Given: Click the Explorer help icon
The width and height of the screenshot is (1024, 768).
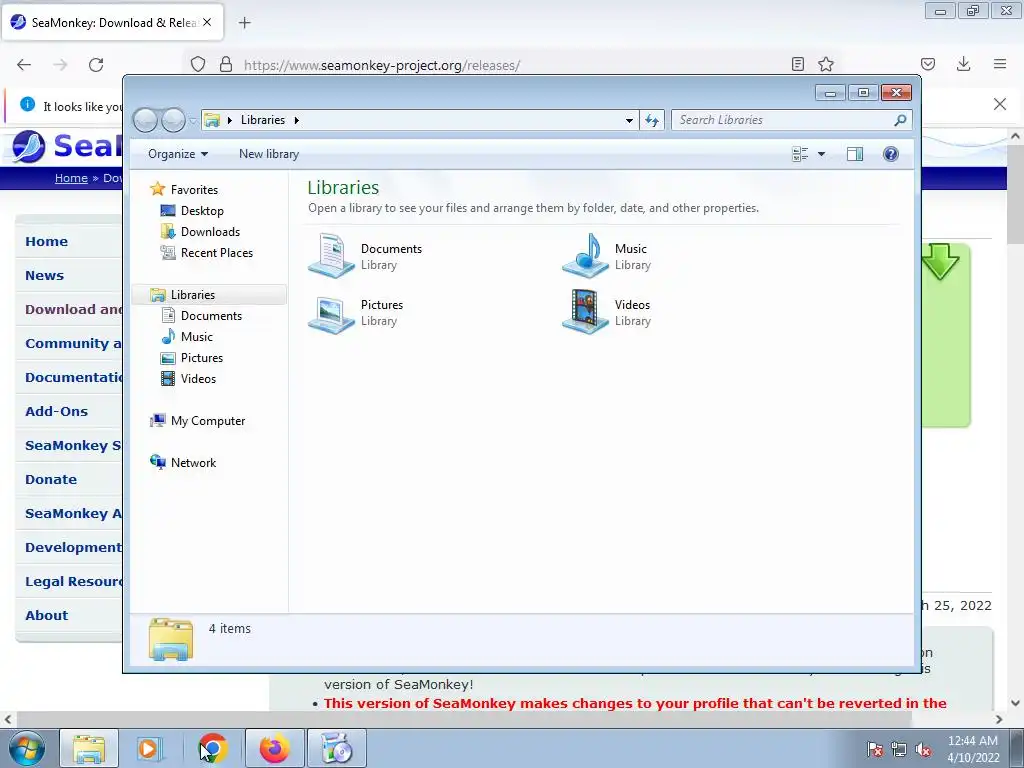Looking at the screenshot, I should click(890, 154).
